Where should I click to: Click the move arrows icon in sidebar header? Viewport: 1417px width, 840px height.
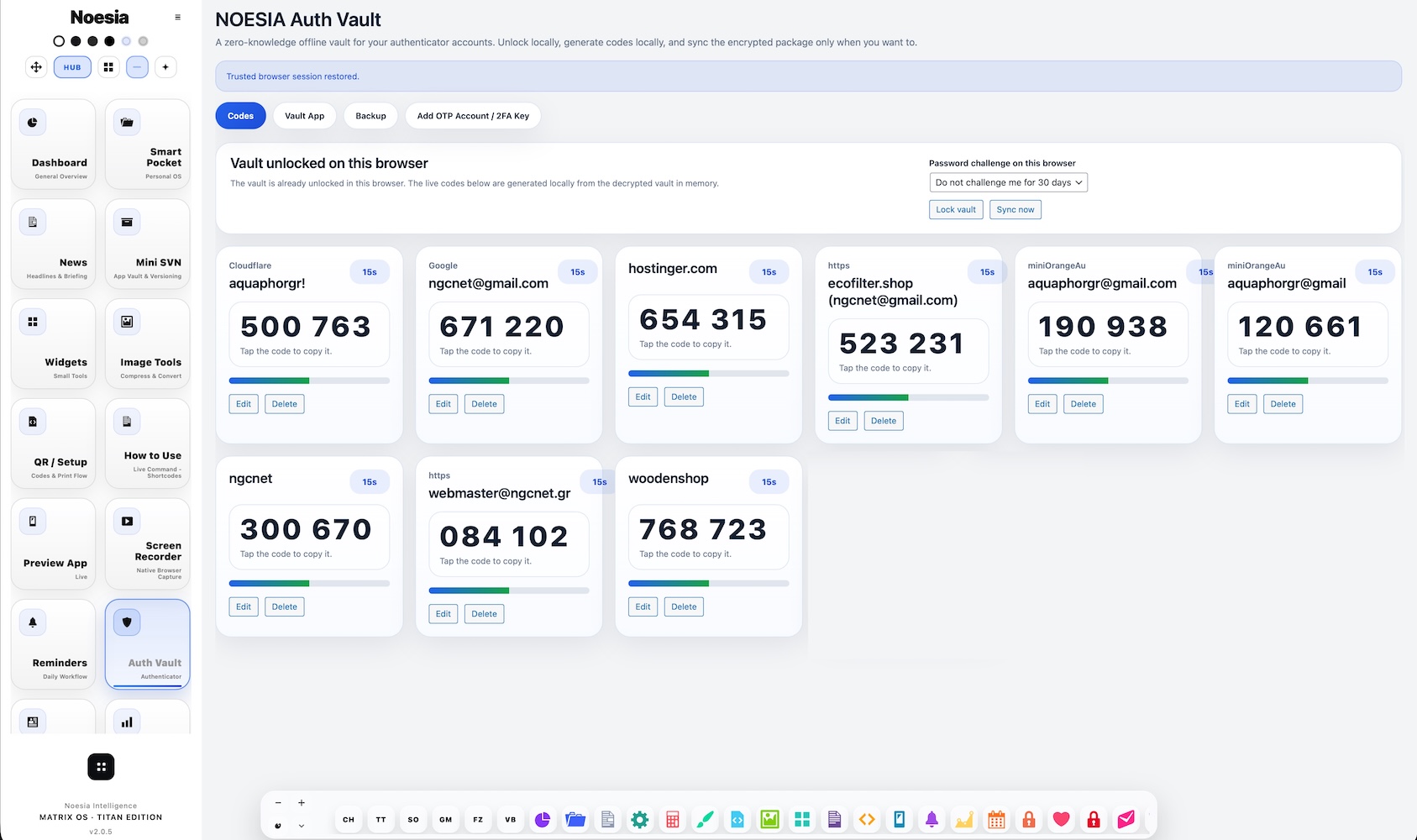pos(36,67)
